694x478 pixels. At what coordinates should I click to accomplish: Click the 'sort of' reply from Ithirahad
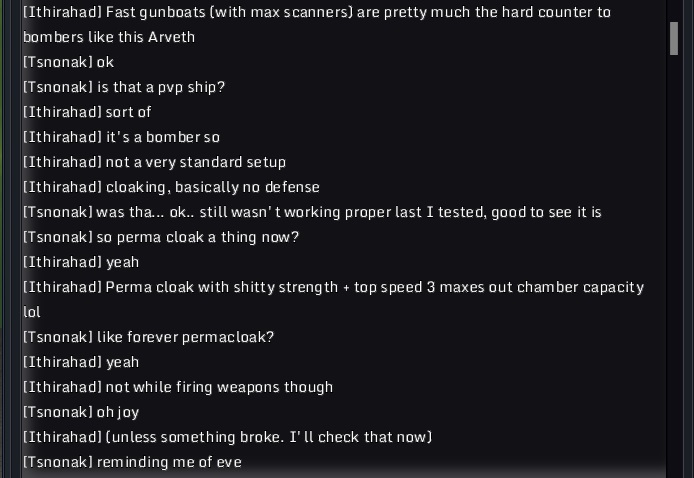click(x=129, y=112)
